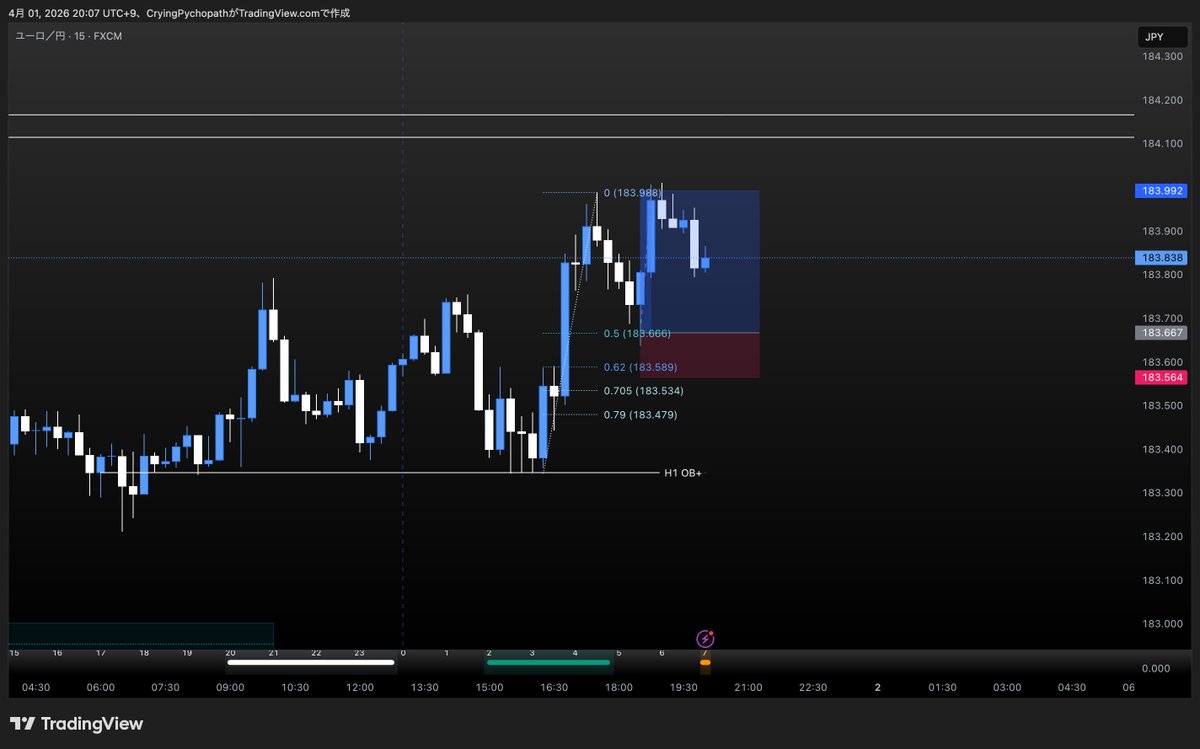
Task: Open the TradingView logo link
Action: click(77, 724)
